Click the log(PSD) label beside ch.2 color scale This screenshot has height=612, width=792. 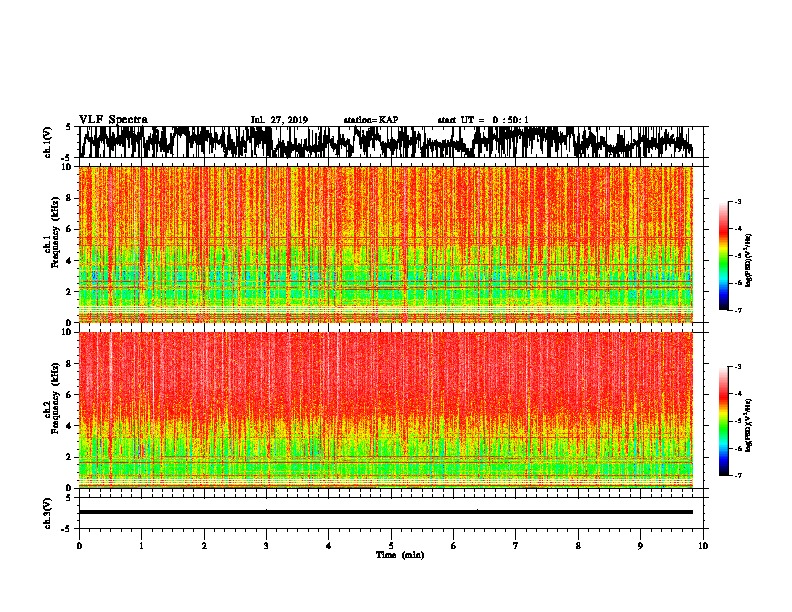pos(749,425)
